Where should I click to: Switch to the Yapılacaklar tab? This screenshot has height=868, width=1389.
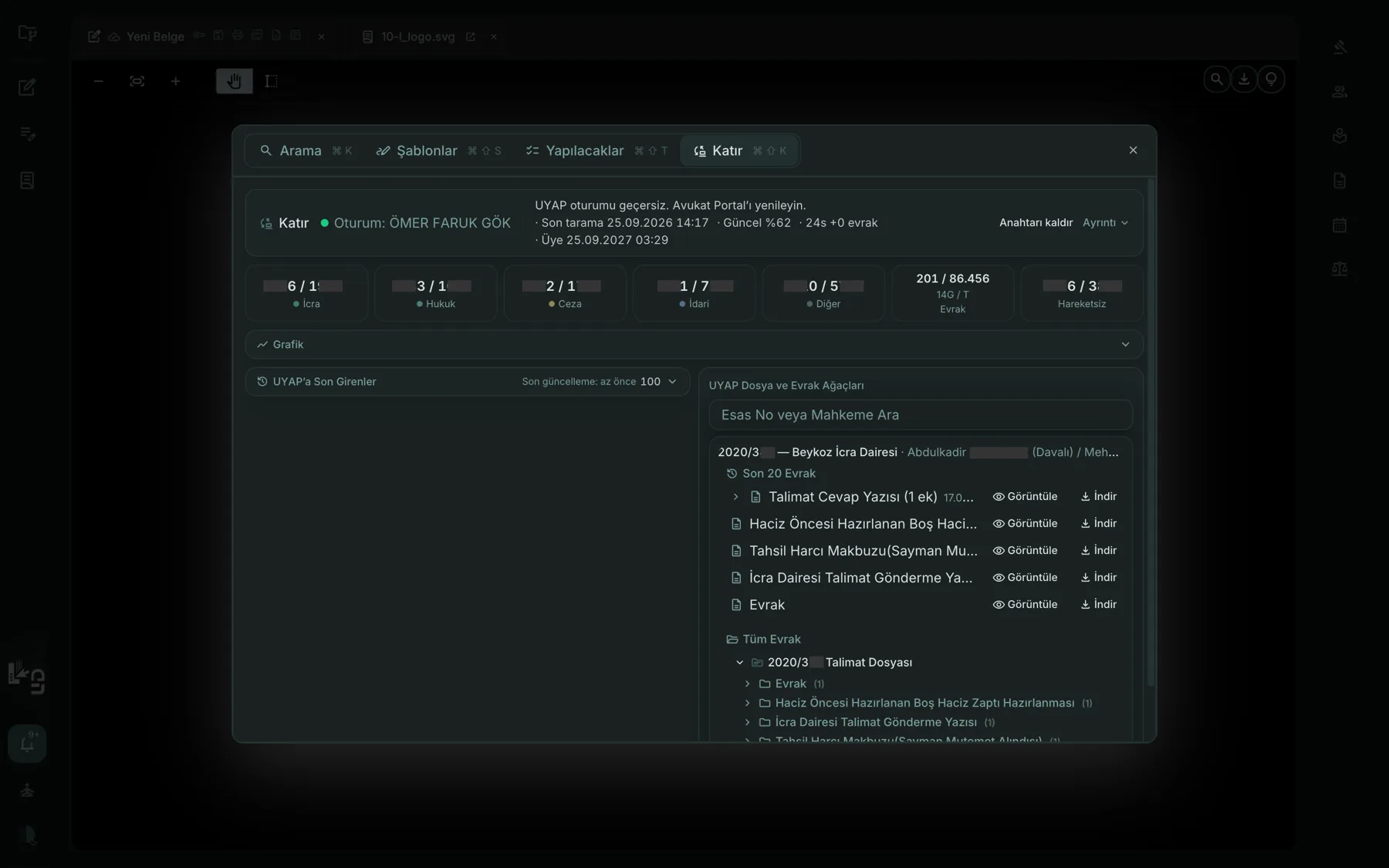click(596, 150)
